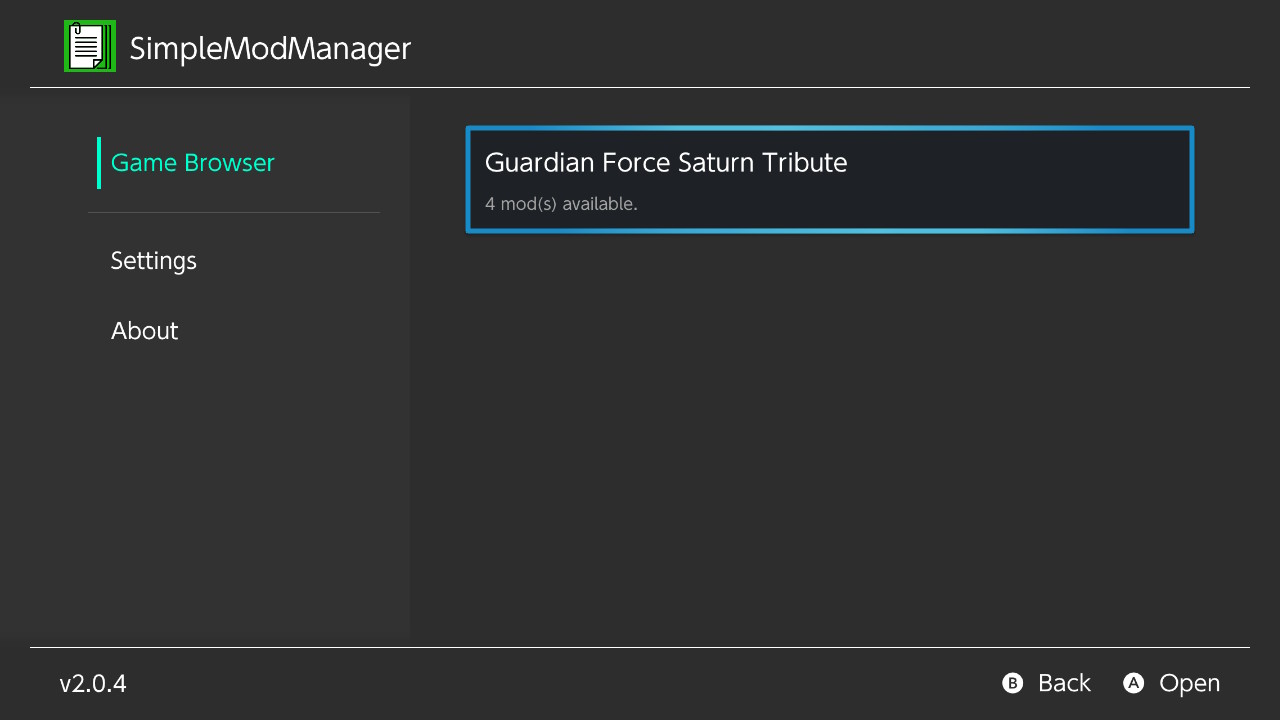Click the Open label in the footer
Screen dimensions: 1280x720
1190,684
